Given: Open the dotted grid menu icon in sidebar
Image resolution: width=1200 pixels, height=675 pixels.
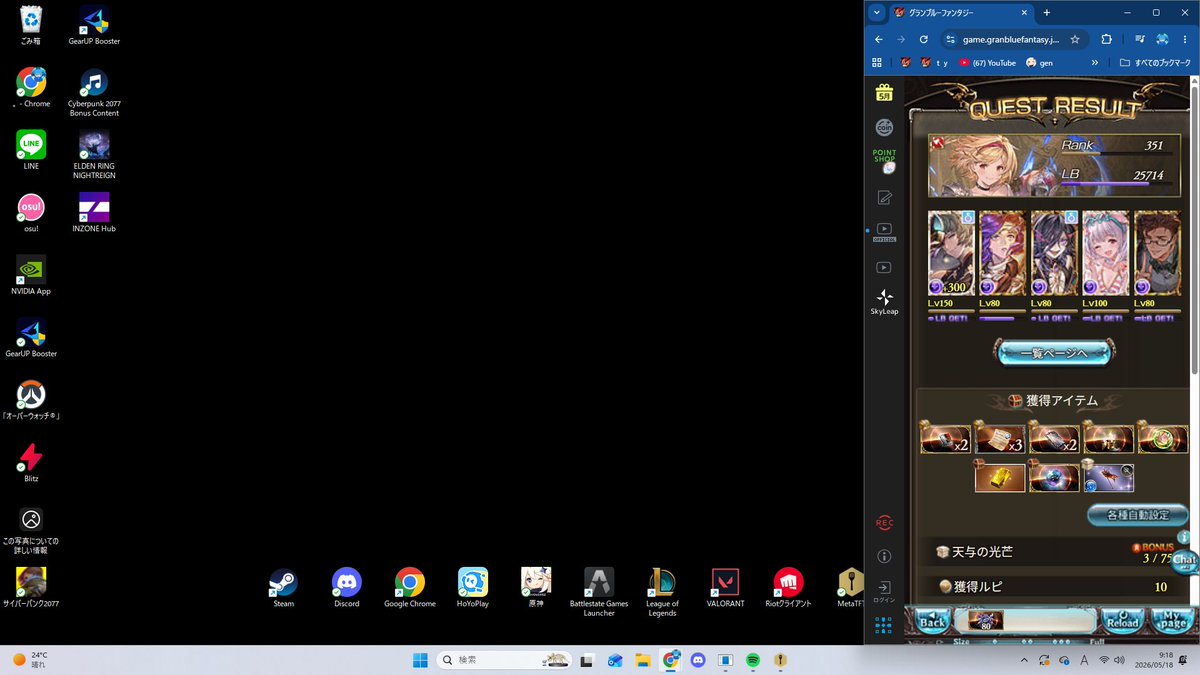Looking at the screenshot, I should click(x=884, y=626).
